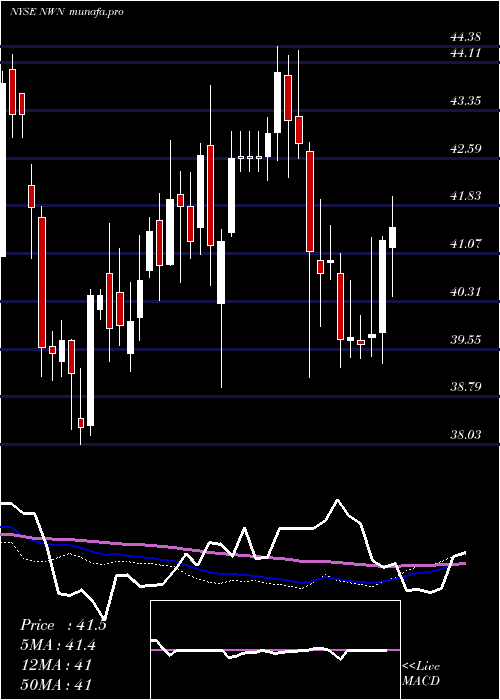This screenshot has width=500, height=700.
Task: Select the 41.83 price level label
Action: tap(466, 196)
